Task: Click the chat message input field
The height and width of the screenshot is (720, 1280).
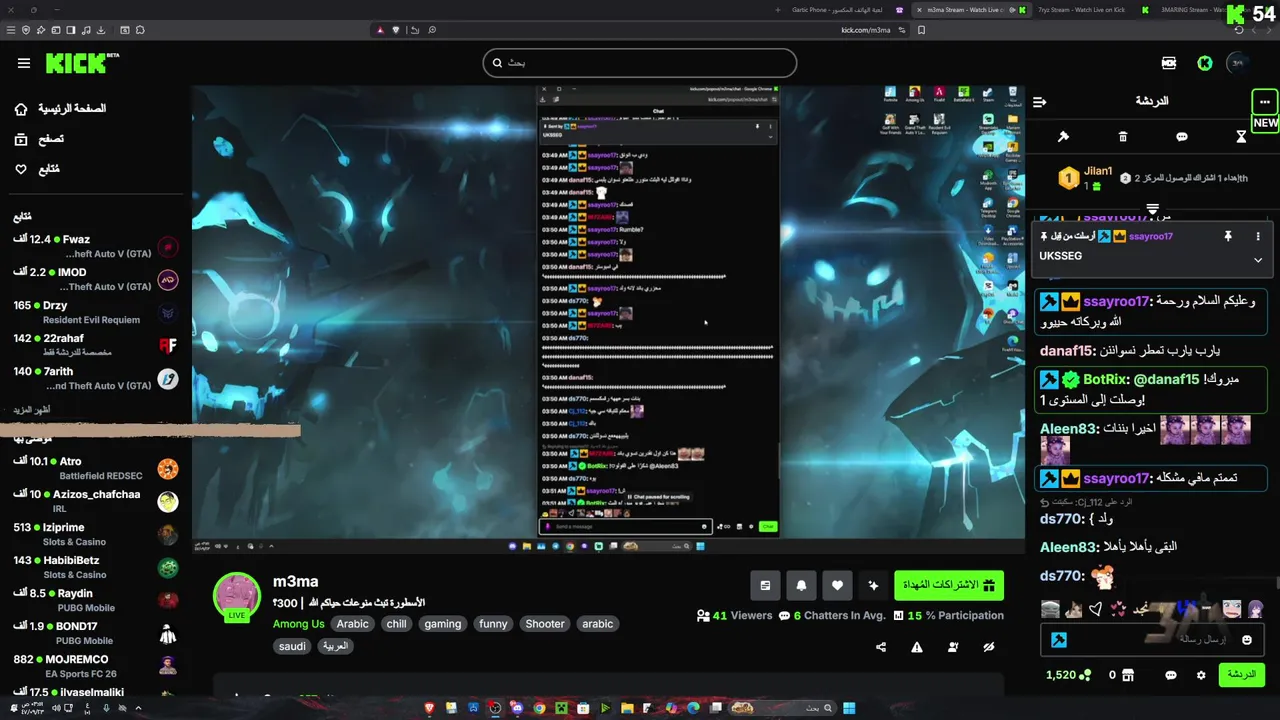Action: (x=1150, y=639)
